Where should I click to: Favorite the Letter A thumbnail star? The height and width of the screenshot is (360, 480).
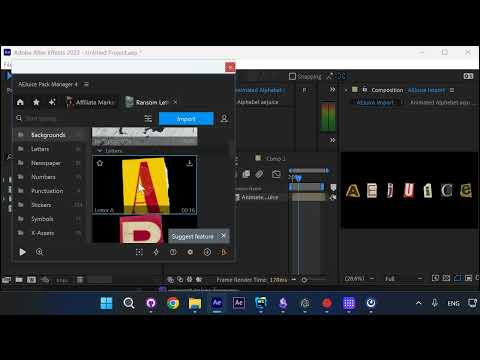100,163
